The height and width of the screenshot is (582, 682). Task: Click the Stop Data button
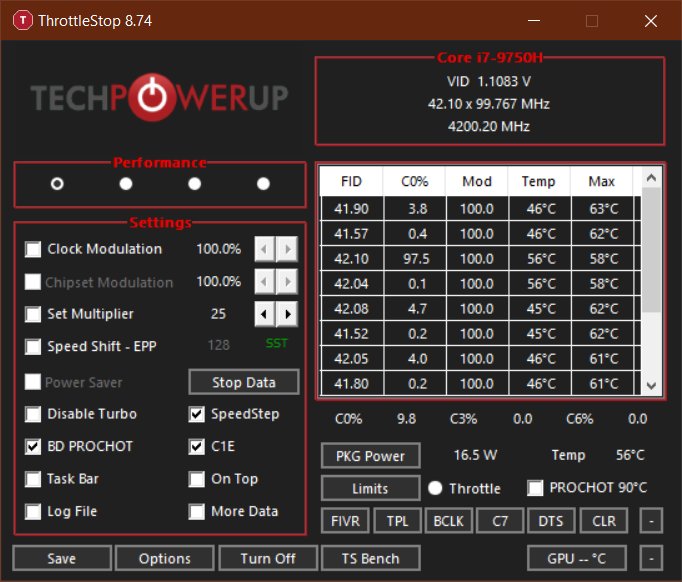pyautogui.click(x=244, y=382)
